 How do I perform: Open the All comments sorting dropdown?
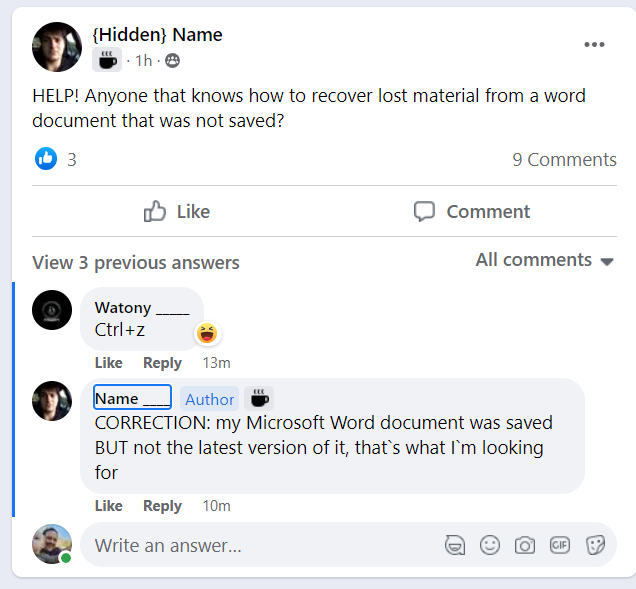point(545,260)
